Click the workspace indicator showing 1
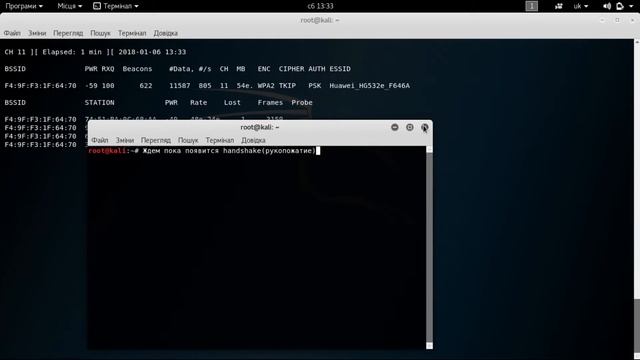Viewport: 640px width, 360px height. pos(531,6)
